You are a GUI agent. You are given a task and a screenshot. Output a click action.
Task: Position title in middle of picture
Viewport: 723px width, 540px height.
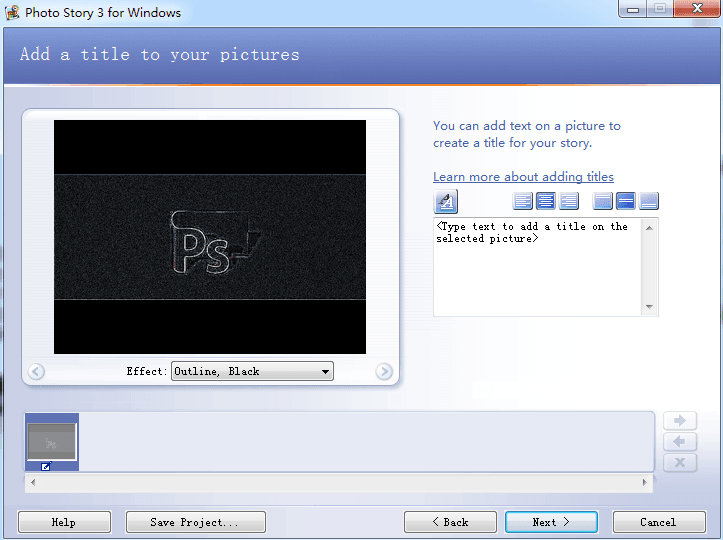coord(626,201)
